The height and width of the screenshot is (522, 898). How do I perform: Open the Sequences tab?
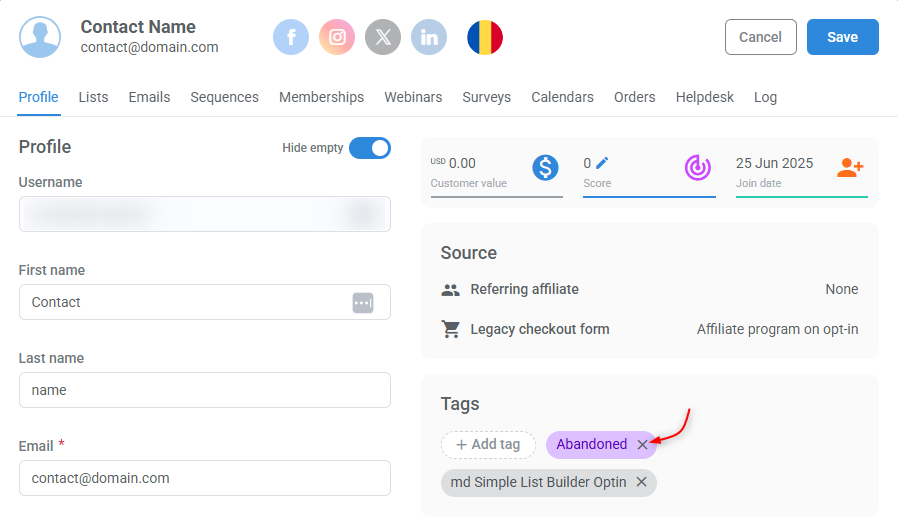(x=224, y=97)
